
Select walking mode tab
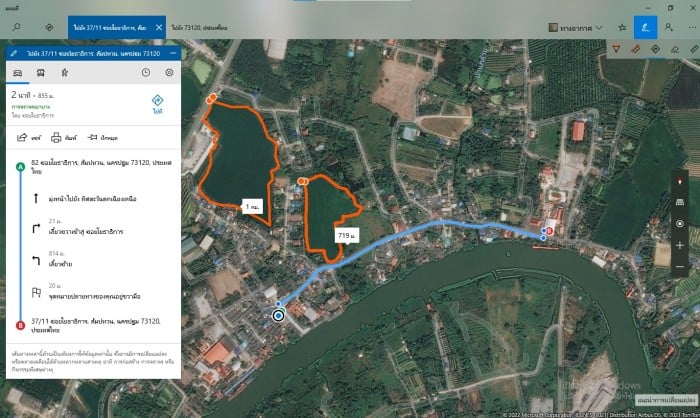(x=65, y=73)
